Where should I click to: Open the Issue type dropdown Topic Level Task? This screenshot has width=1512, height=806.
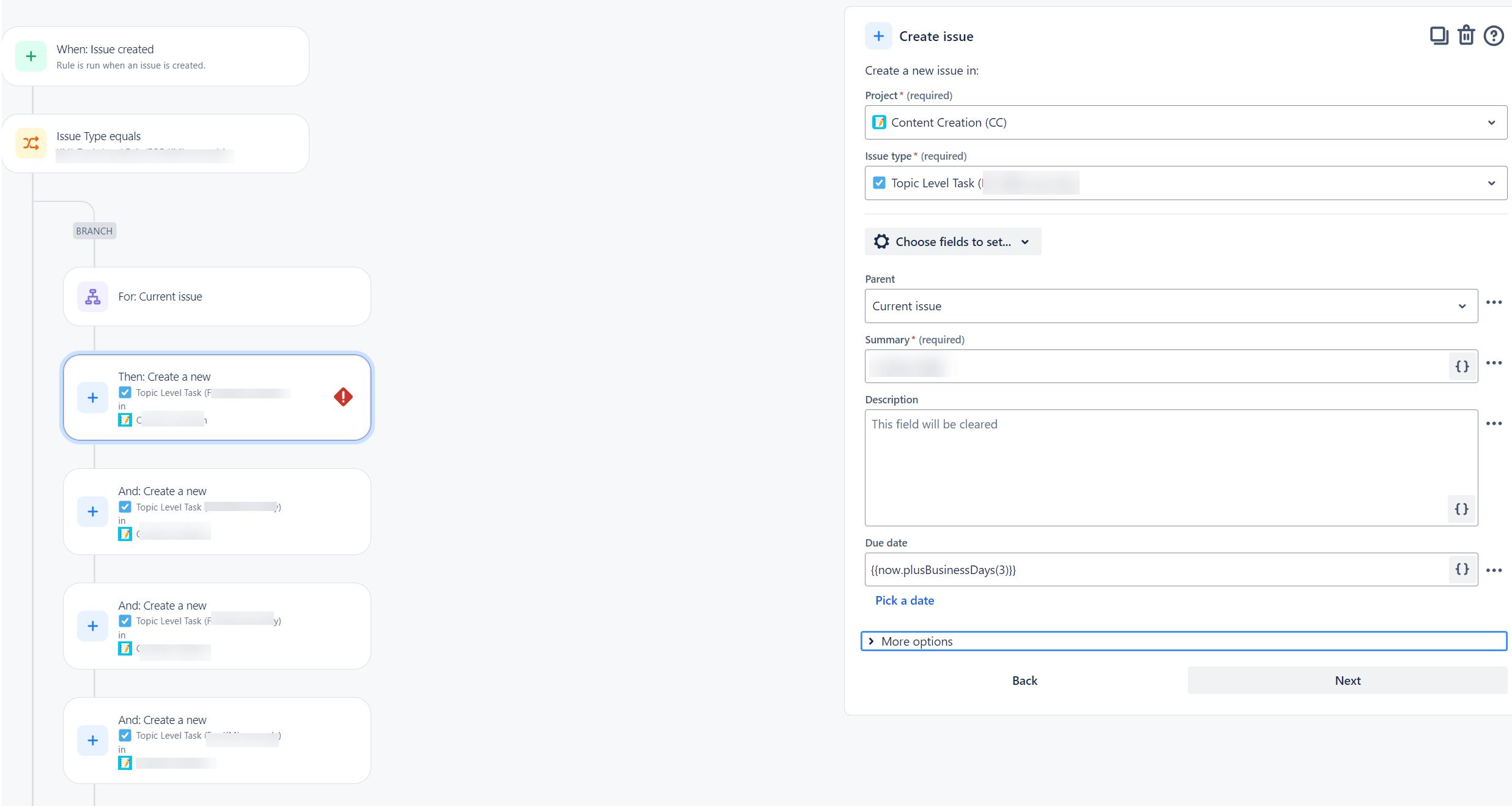1186,183
